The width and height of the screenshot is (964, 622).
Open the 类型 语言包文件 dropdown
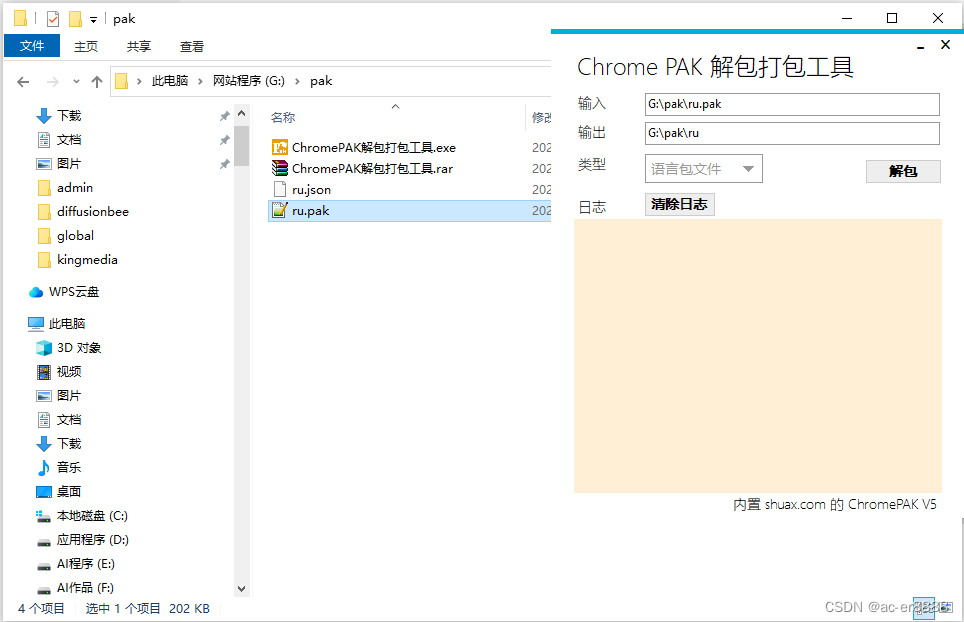(x=704, y=168)
